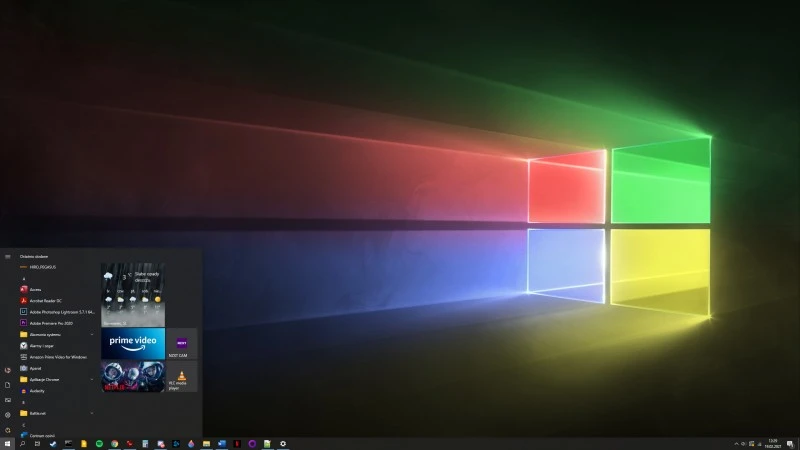Screen dimensions: 800x450
Task: Open the Netflix tile
Action: pyautogui.click(x=133, y=377)
